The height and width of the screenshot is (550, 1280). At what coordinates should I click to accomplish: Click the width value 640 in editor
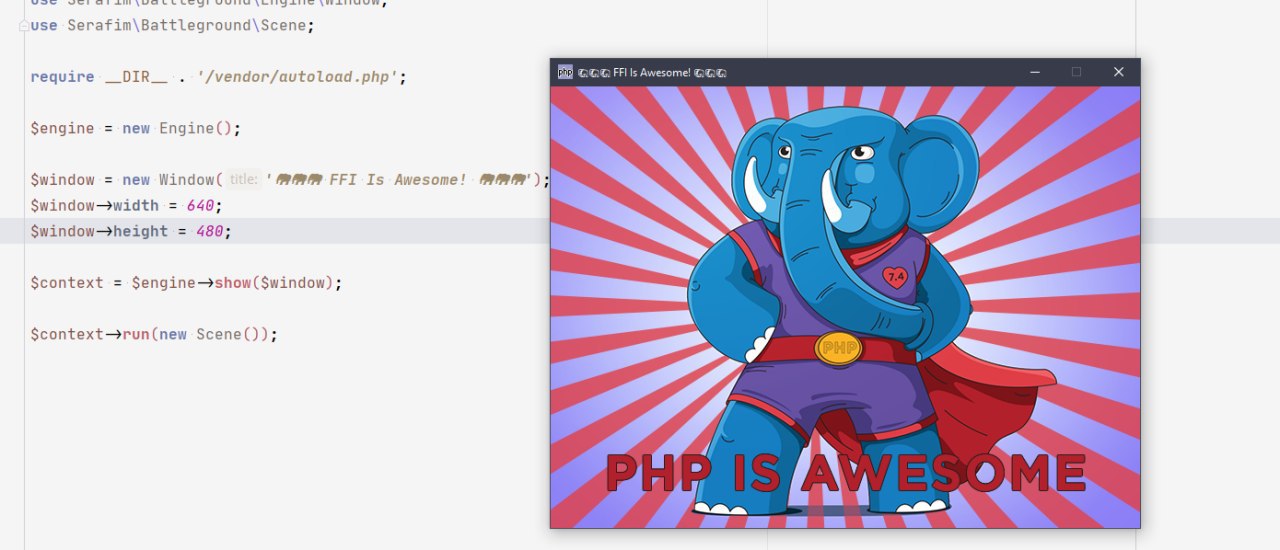[x=200, y=206]
